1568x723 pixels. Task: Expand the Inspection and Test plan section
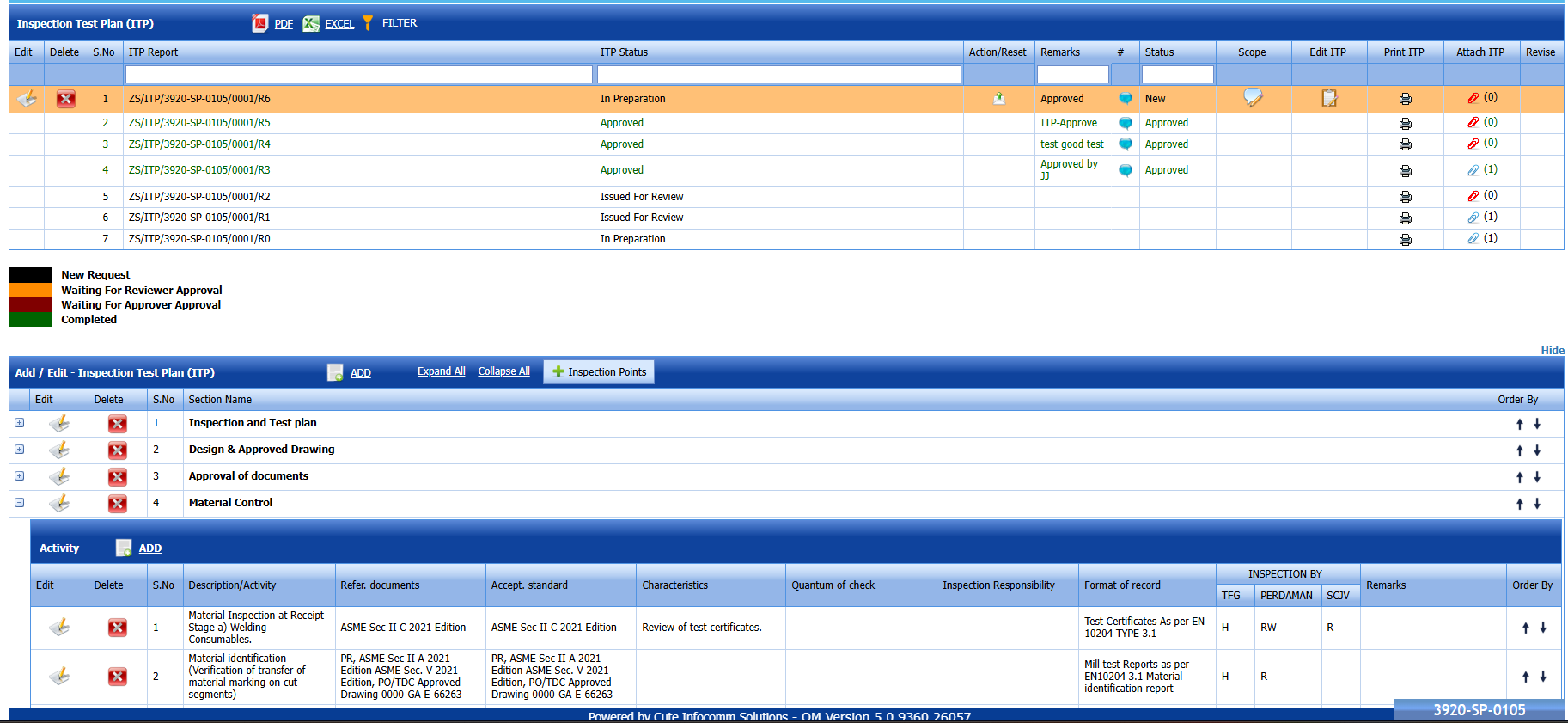19,423
